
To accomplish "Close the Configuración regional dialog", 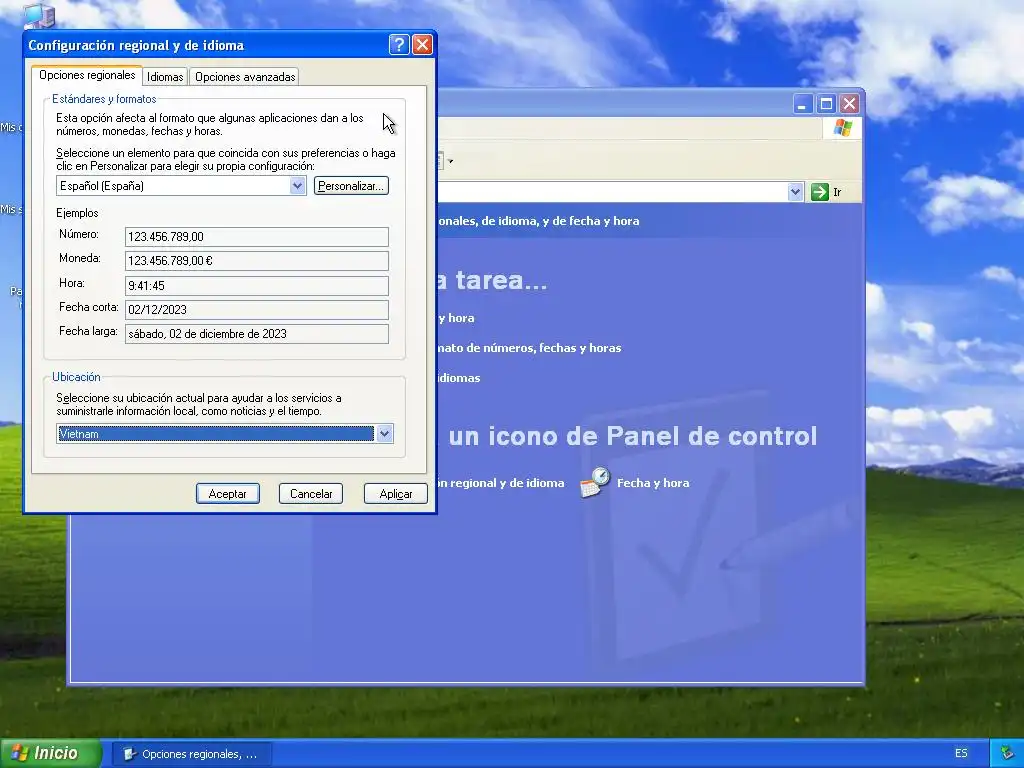I will pyautogui.click(x=423, y=44).
